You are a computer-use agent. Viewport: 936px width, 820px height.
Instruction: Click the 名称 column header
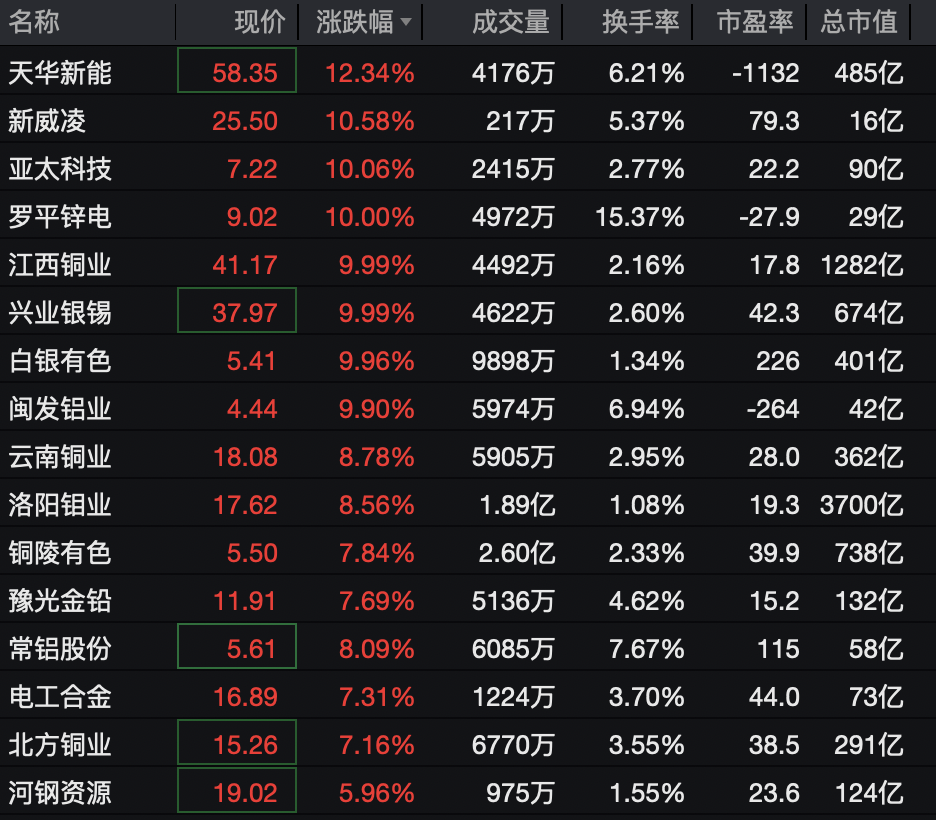(35, 22)
